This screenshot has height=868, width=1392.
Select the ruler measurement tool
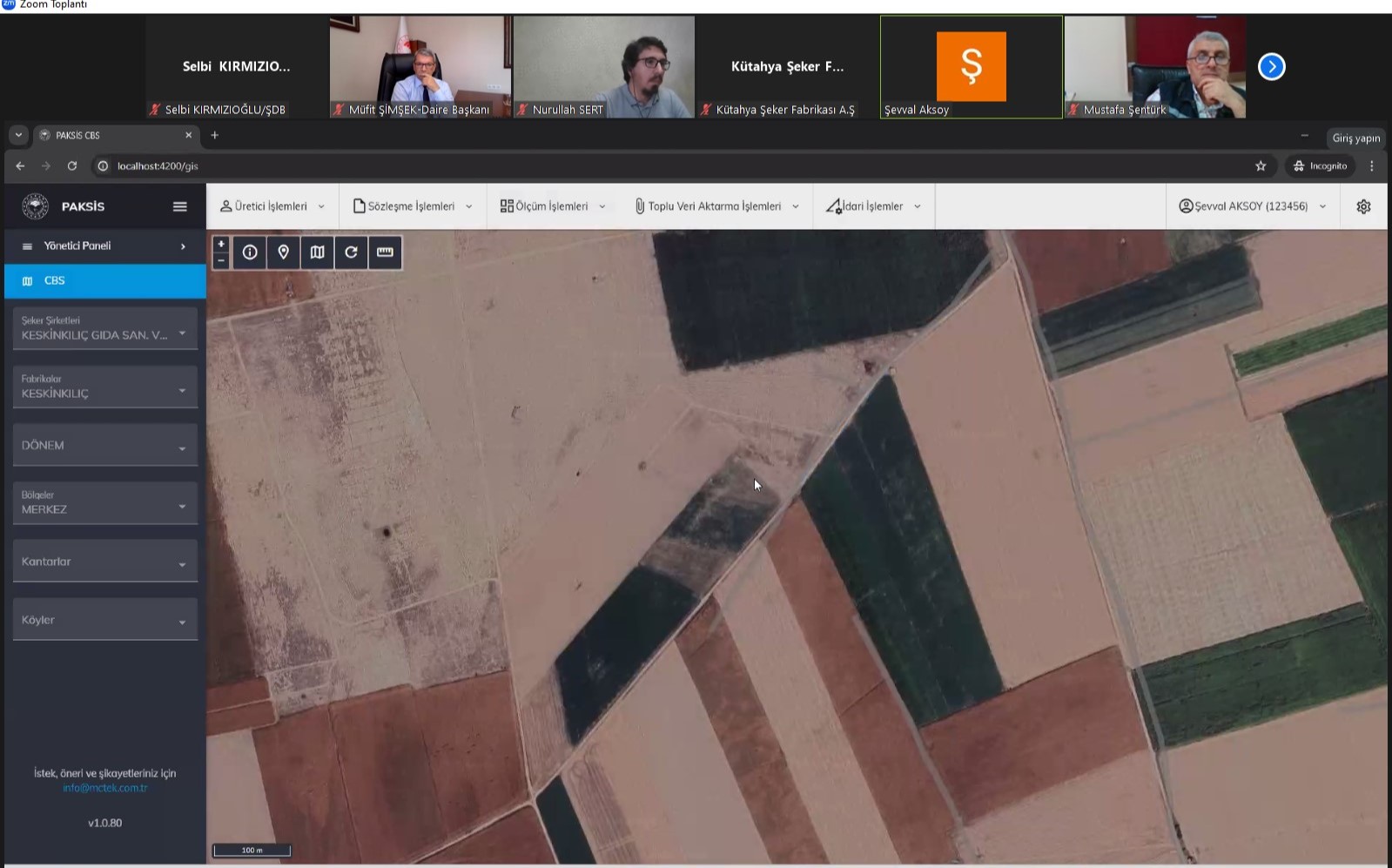click(385, 252)
